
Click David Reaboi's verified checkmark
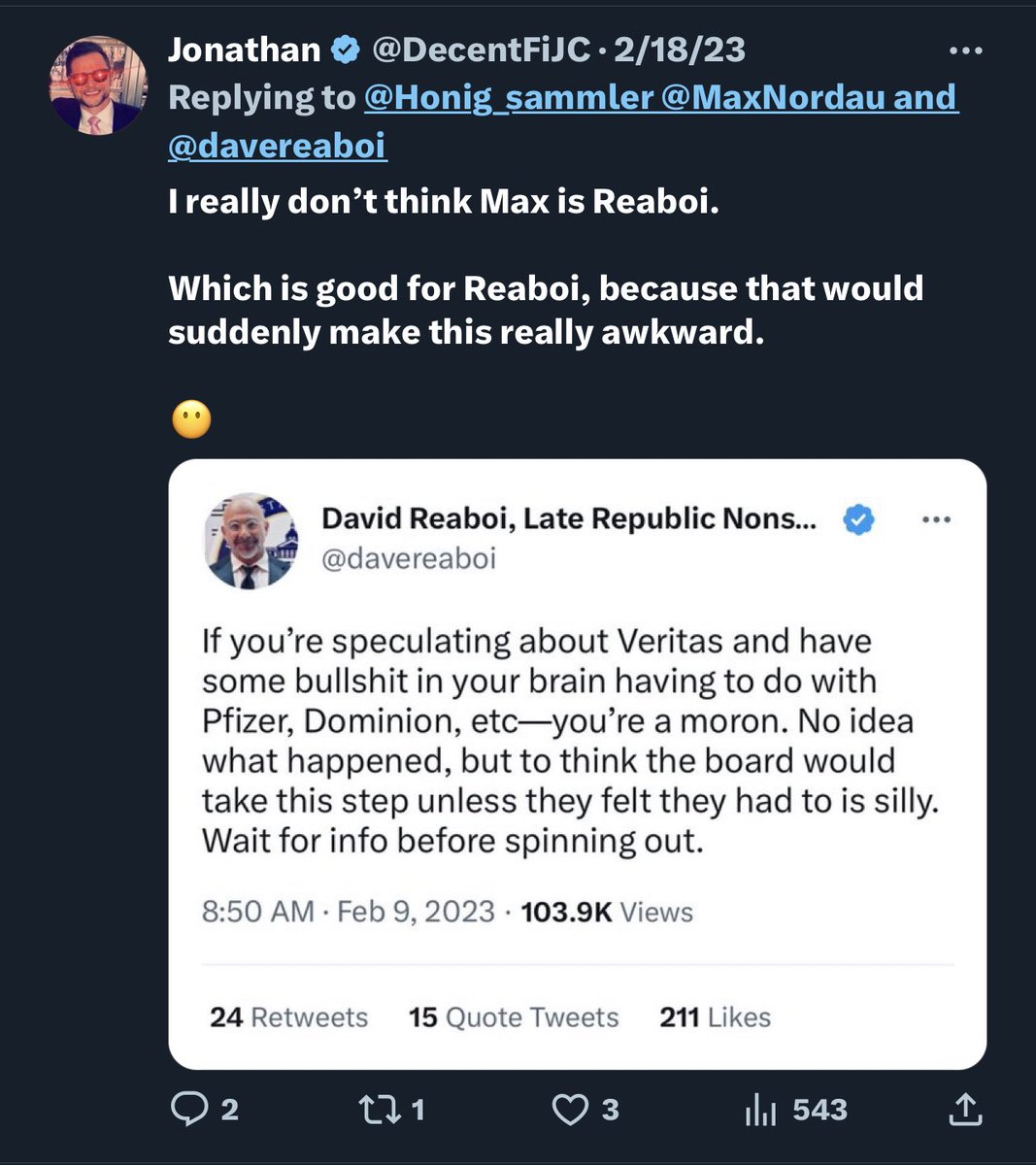coord(857,520)
